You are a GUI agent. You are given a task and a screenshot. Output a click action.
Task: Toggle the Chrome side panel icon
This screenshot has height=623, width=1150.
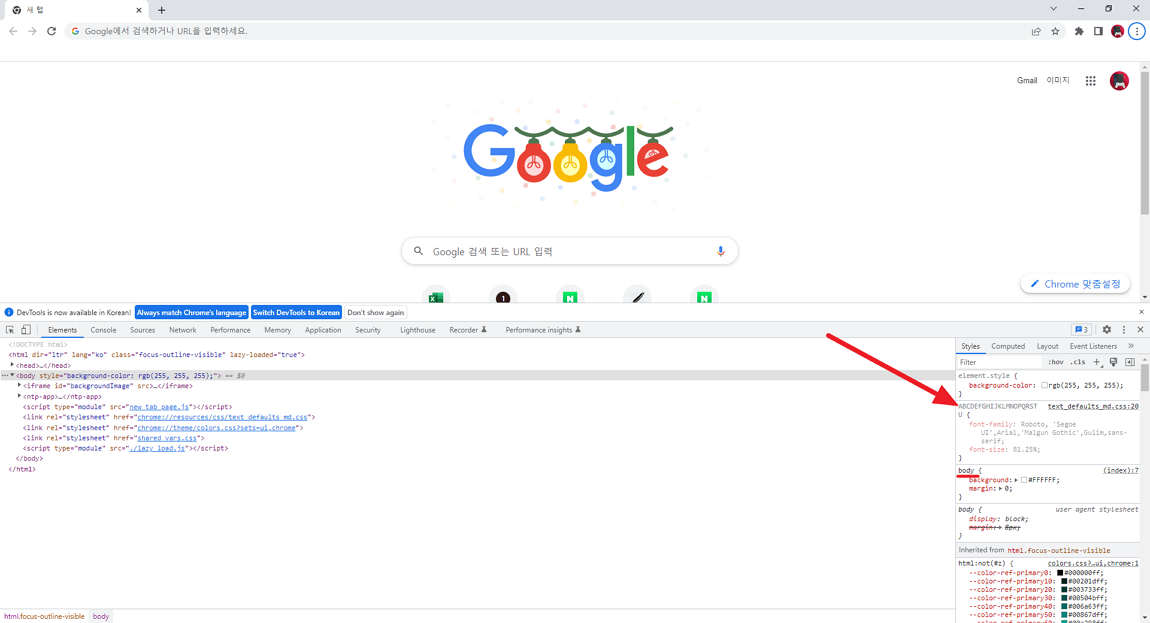click(1098, 31)
